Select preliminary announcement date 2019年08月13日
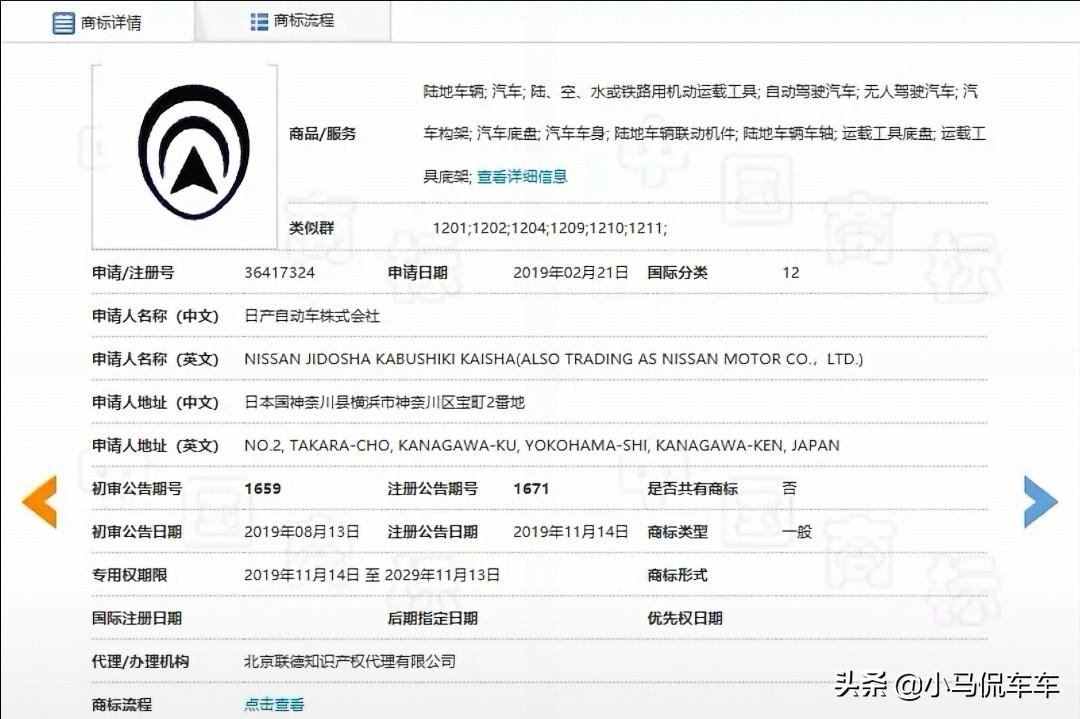 click(302, 532)
